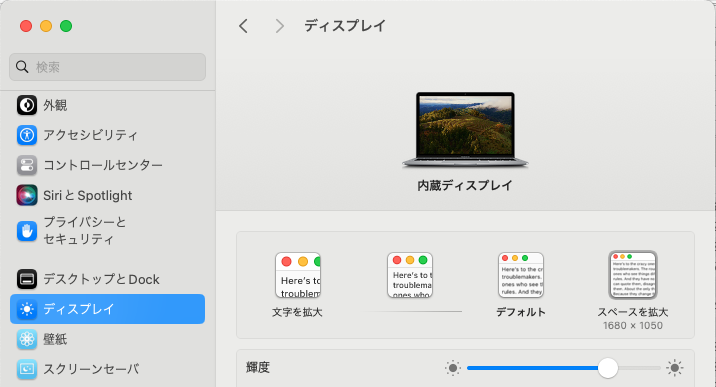Click the スクリーンセーバ label in sidebar
Viewport: 716px width, 387px height.
[x=91, y=369]
